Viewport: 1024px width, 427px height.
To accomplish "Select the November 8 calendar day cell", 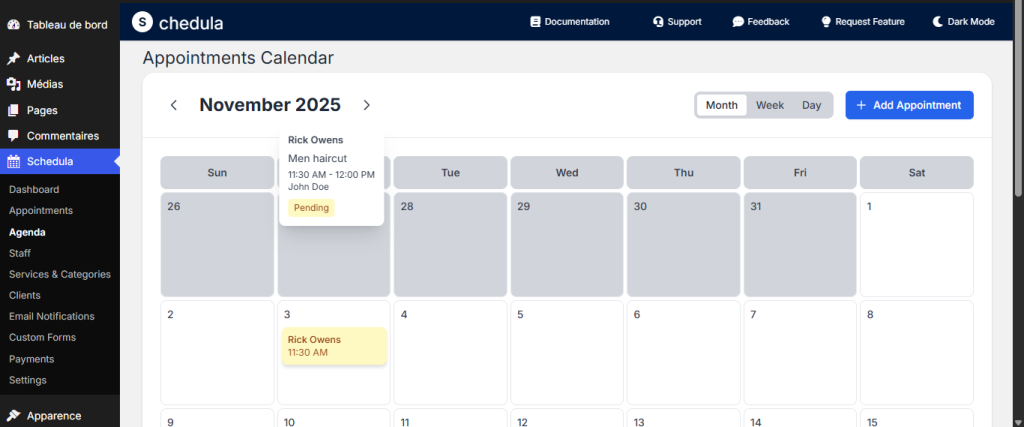I will tap(916, 352).
